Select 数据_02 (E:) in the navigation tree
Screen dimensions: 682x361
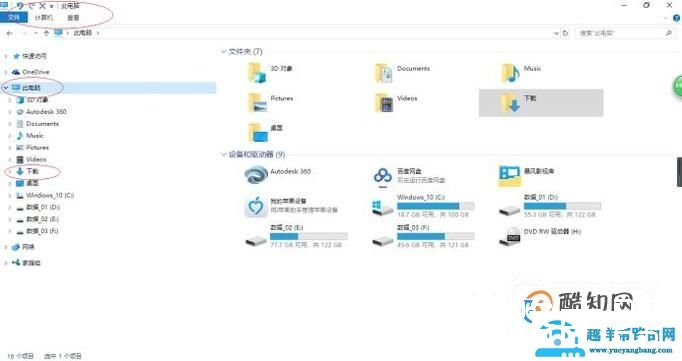[42, 219]
